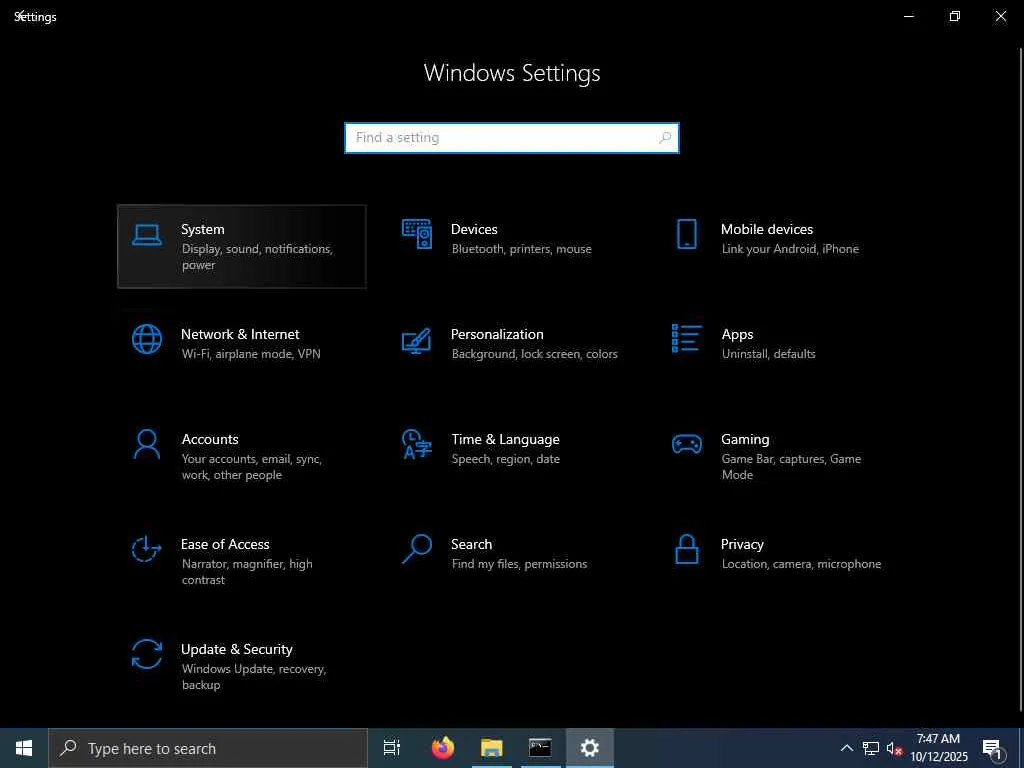The image size is (1024, 768).
Task: Open the taskbar clock showing 7:47 AM
Action: [938, 748]
